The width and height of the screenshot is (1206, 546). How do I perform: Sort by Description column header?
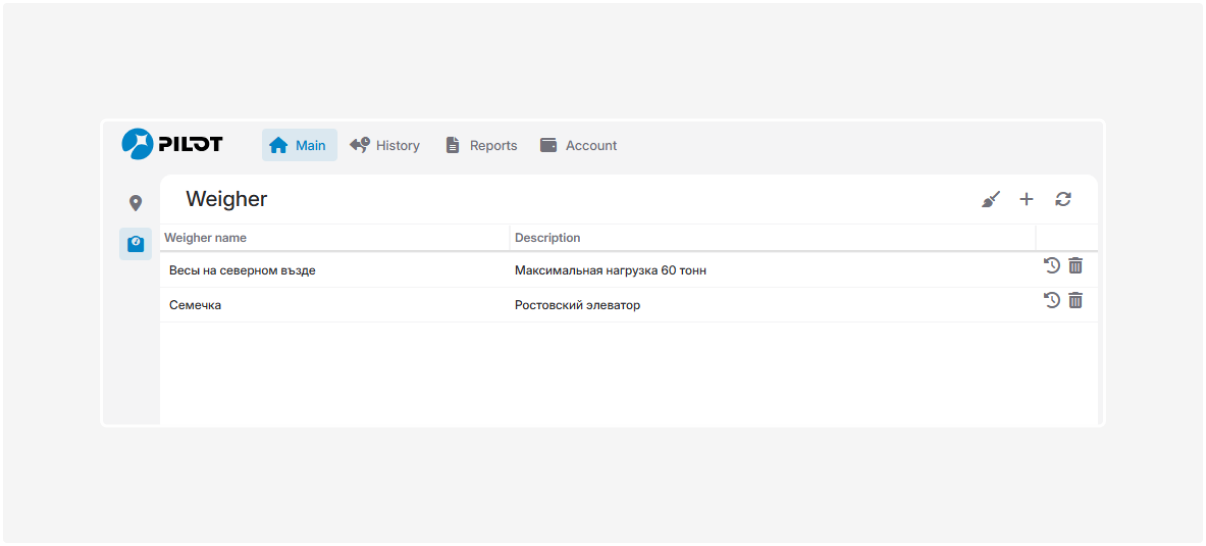click(547, 238)
